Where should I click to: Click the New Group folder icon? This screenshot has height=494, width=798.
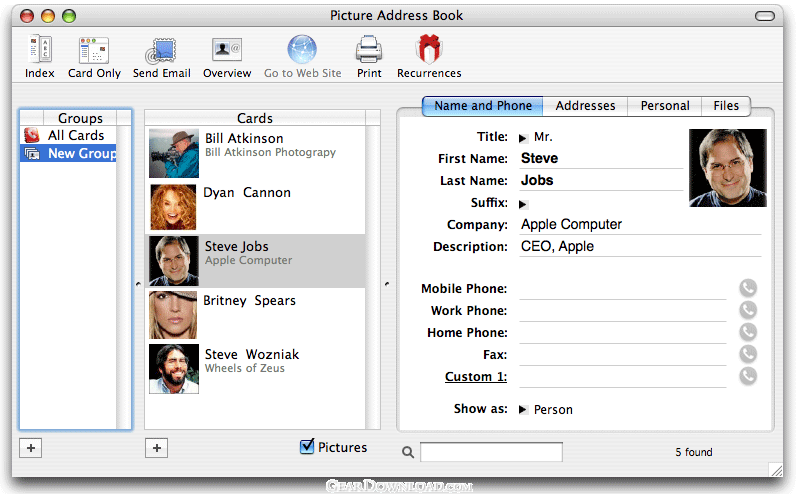click(x=32, y=153)
